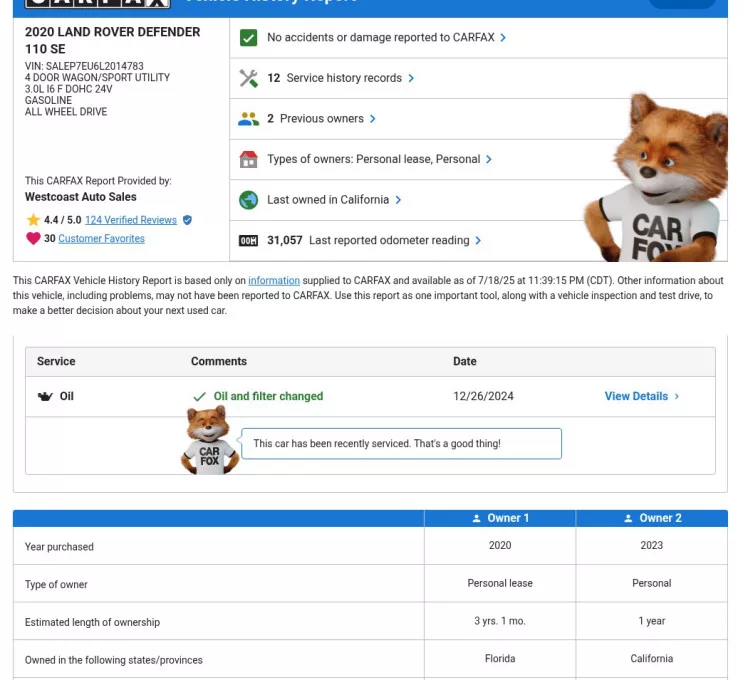Click the pink heart favorites icon
Image resolution: width=743 pixels, height=680 pixels.
coord(33,239)
